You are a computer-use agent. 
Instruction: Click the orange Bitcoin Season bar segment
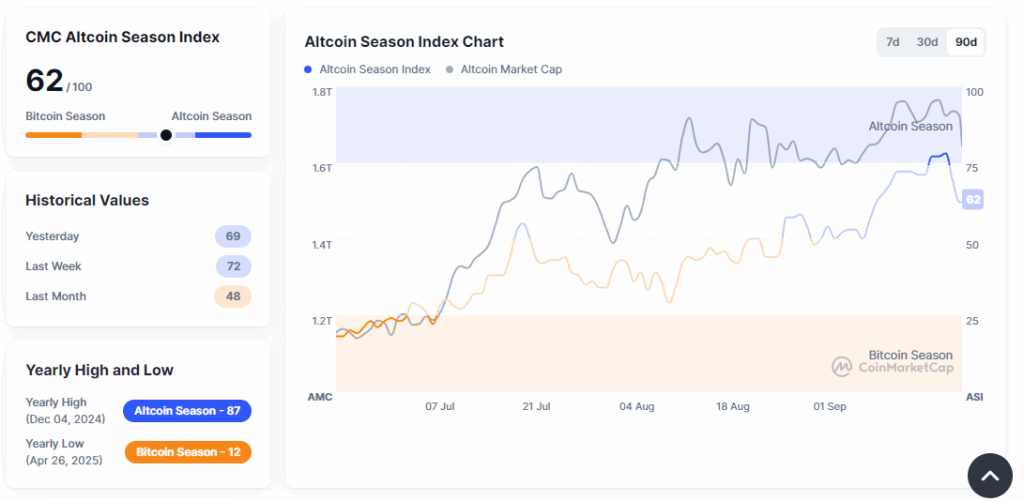[53, 135]
